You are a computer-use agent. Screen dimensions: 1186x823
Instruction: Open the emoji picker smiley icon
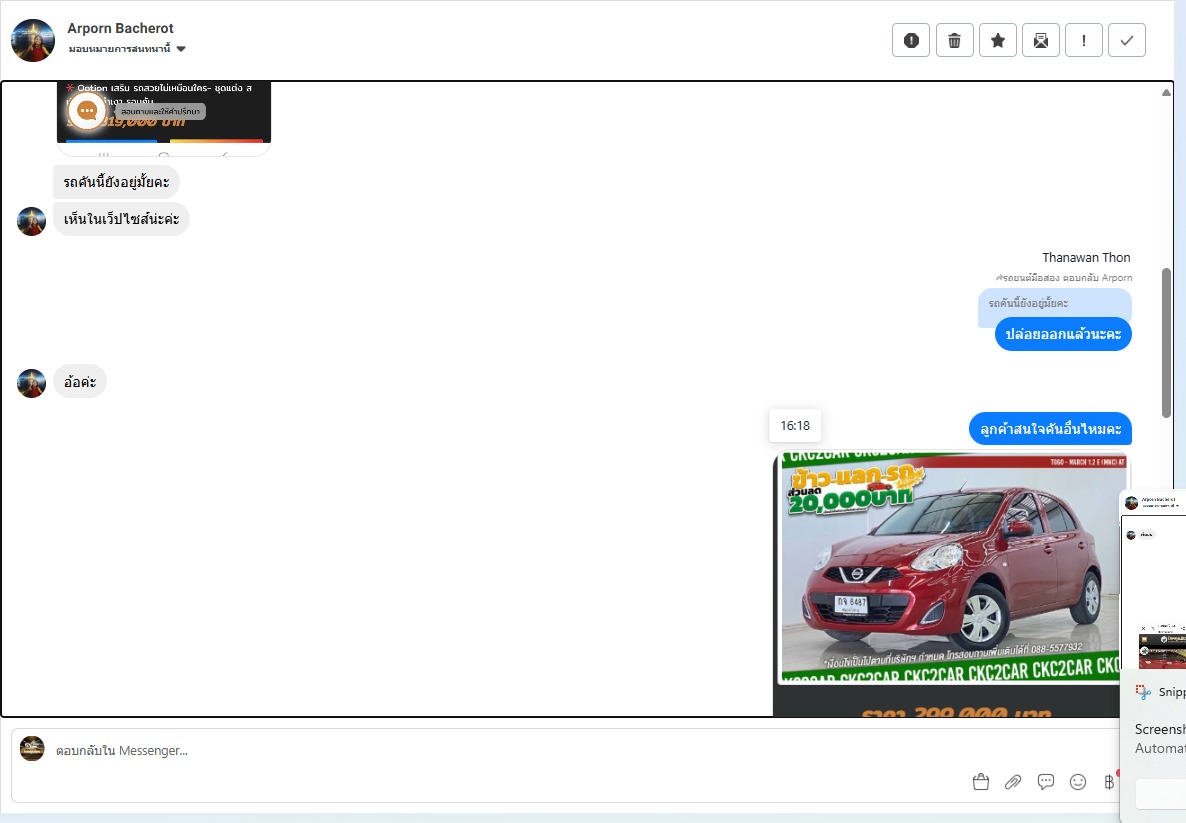click(x=1078, y=782)
